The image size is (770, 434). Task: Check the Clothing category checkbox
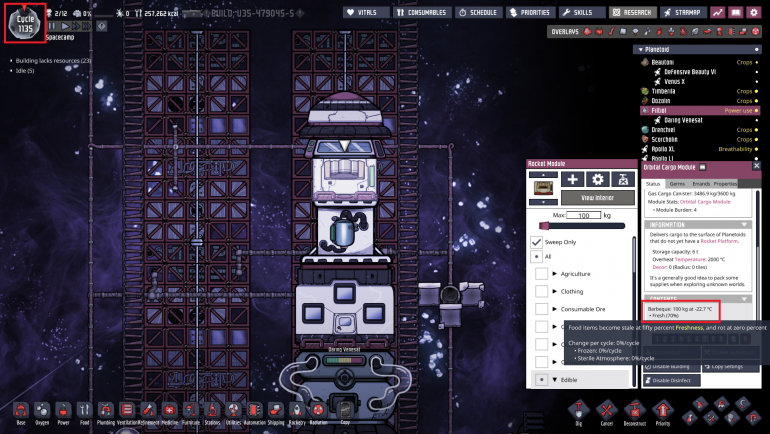541,291
